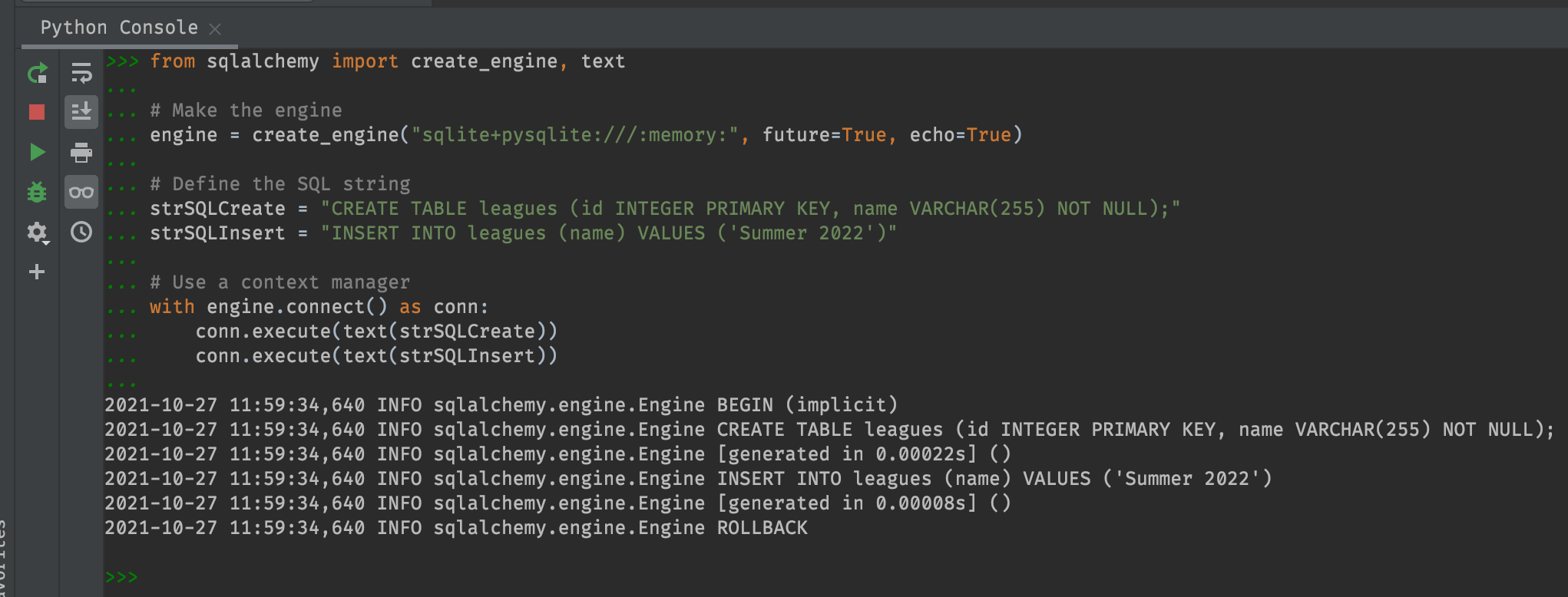Image resolution: width=1568 pixels, height=597 pixels.
Task: Click the BEGIN (implicit) log line
Action: tap(501, 405)
